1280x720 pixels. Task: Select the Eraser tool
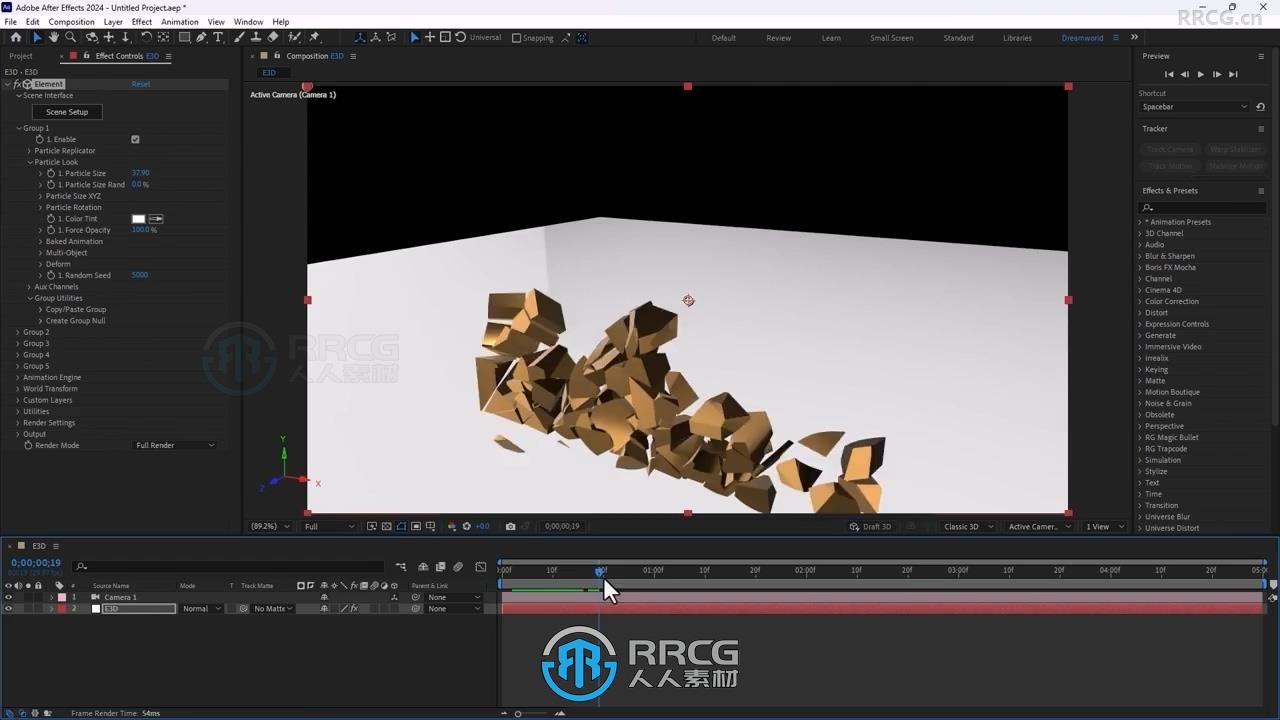(x=273, y=37)
